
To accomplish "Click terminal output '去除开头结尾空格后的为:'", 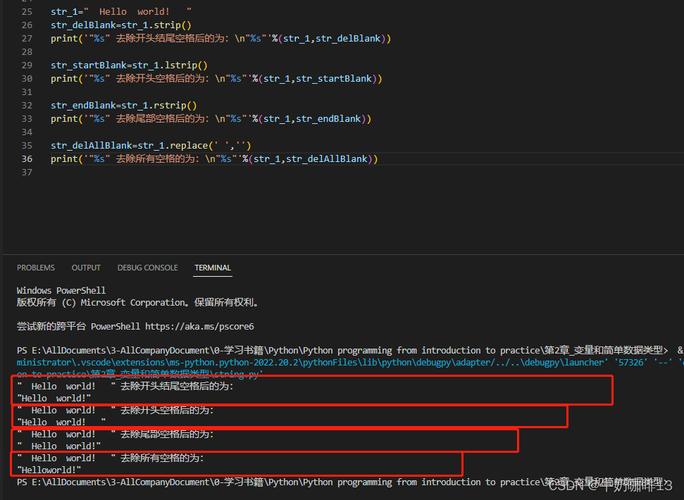I will 177,386.
